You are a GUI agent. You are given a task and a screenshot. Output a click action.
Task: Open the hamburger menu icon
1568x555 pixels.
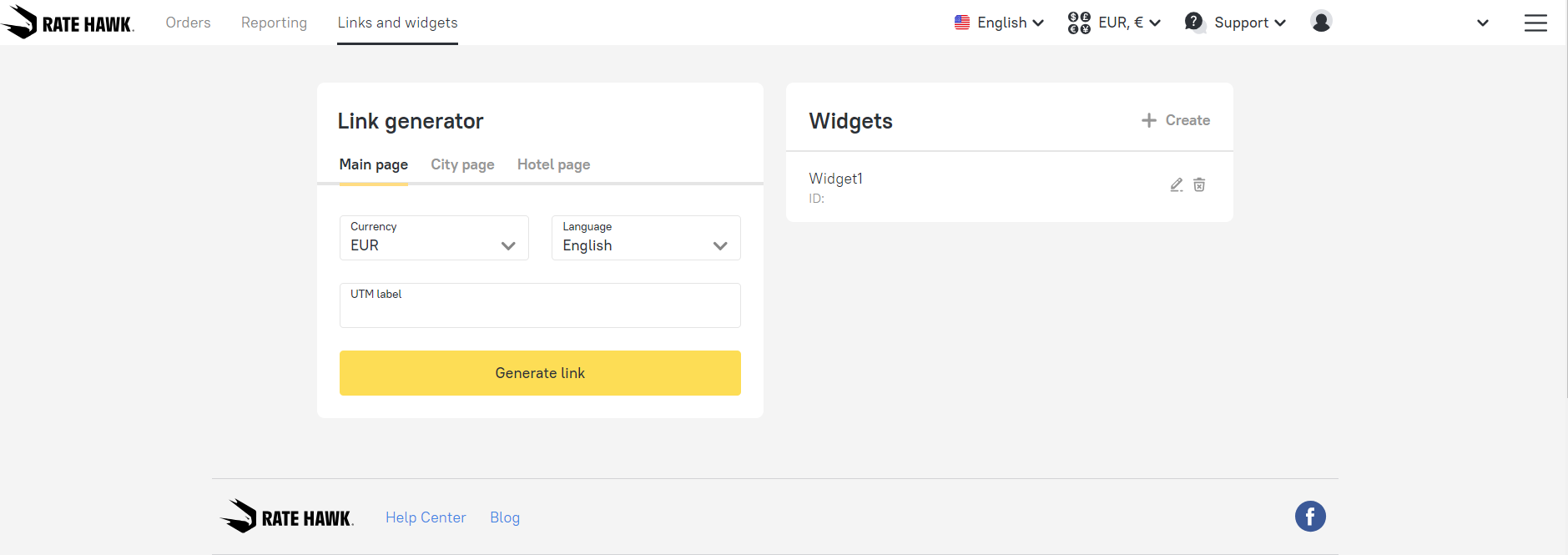click(x=1535, y=23)
